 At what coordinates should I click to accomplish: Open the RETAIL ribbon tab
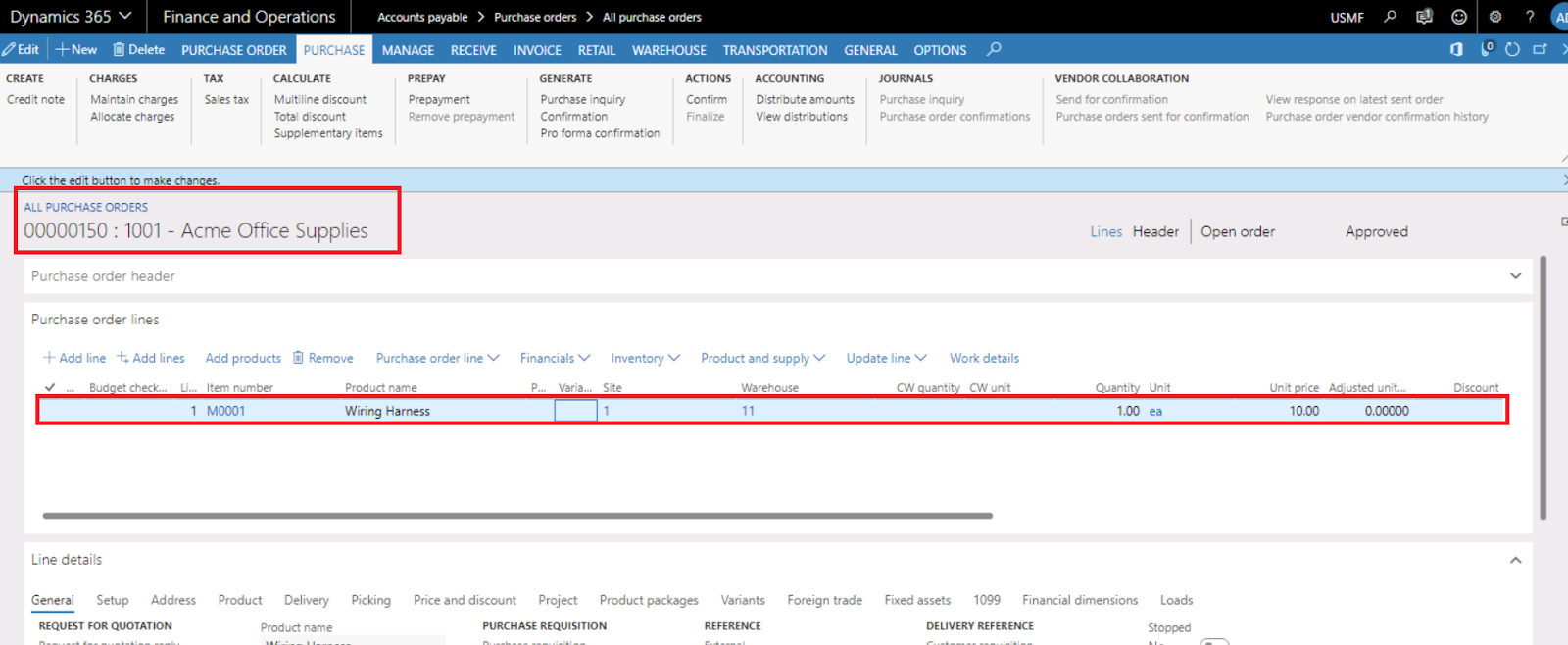[x=597, y=50]
